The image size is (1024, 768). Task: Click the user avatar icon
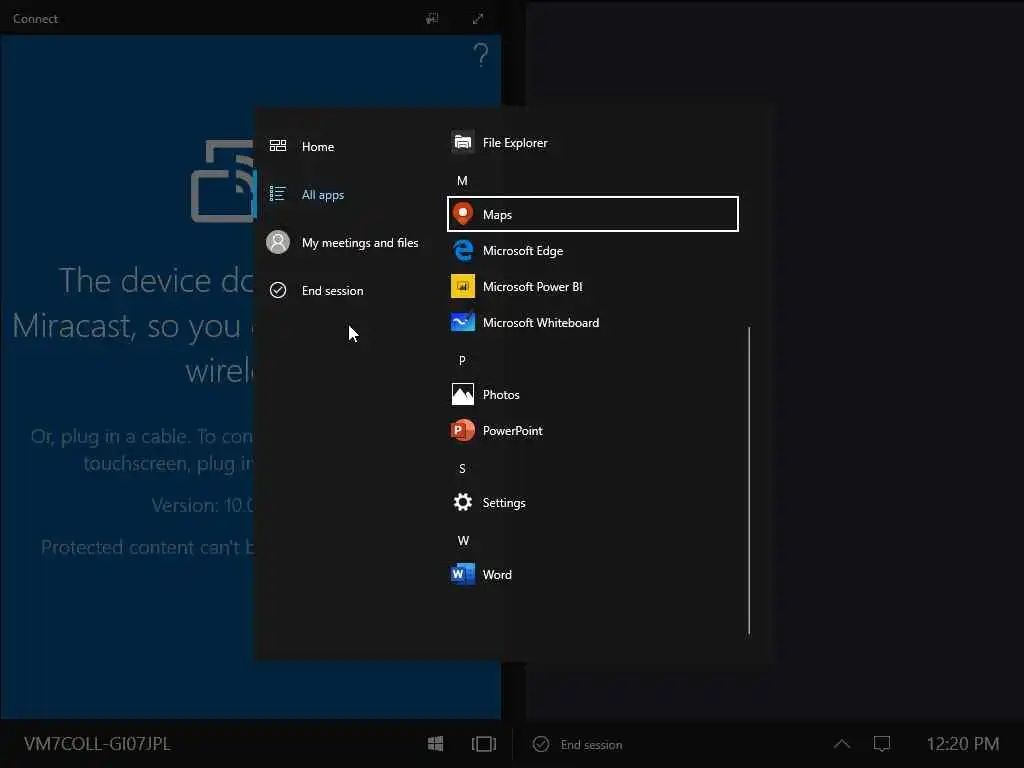tap(278, 242)
